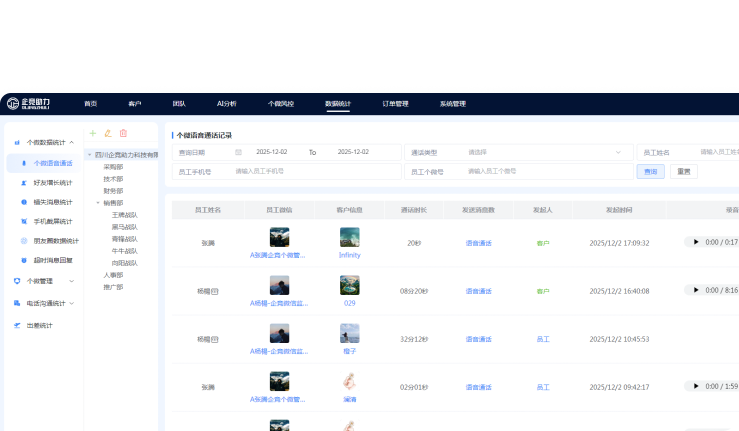
Task: Open the AI分析 top navigation tab
Action: point(227,103)
